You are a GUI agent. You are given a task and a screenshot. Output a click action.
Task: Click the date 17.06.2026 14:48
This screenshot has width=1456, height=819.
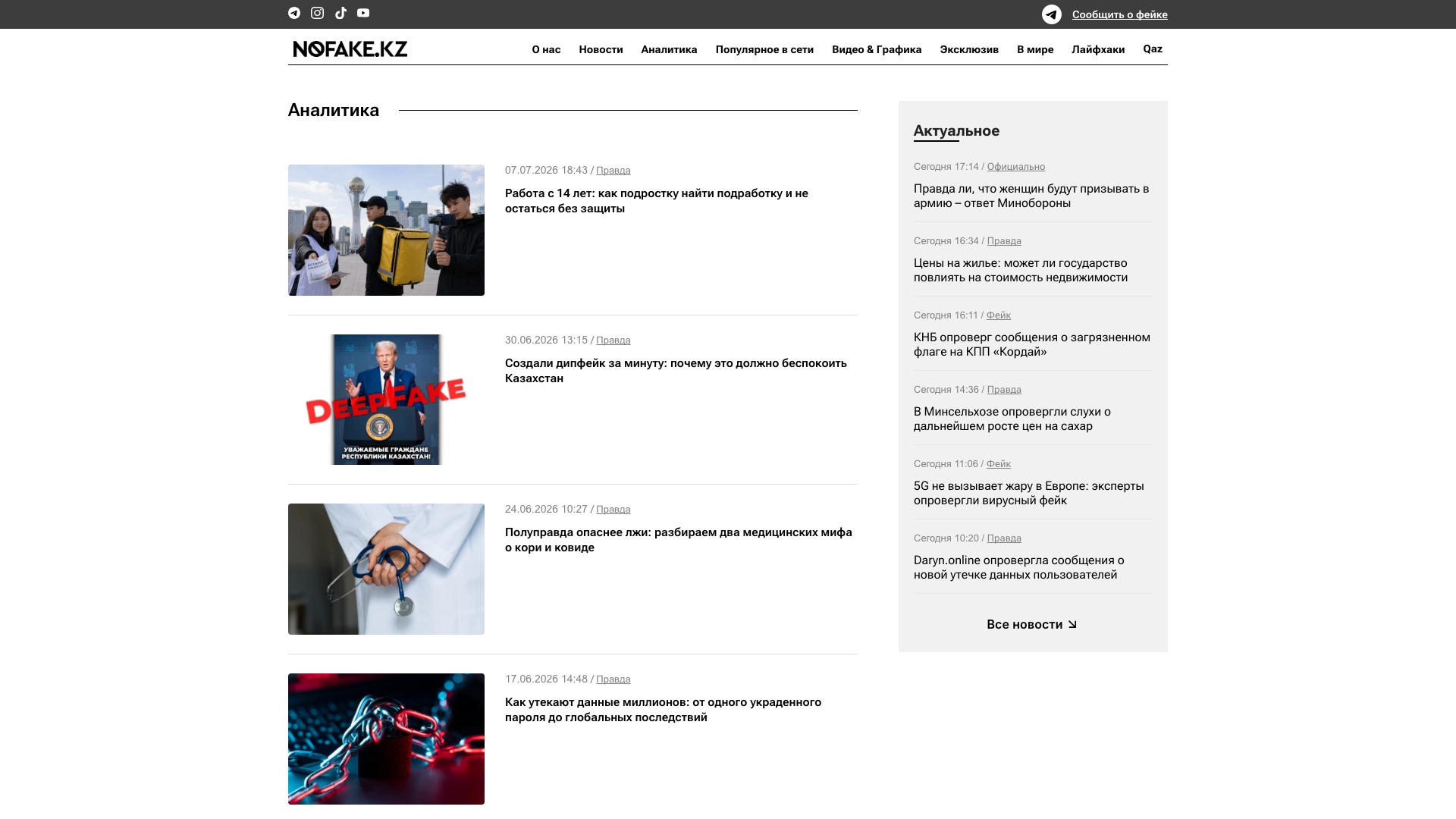tap(546, 679)
